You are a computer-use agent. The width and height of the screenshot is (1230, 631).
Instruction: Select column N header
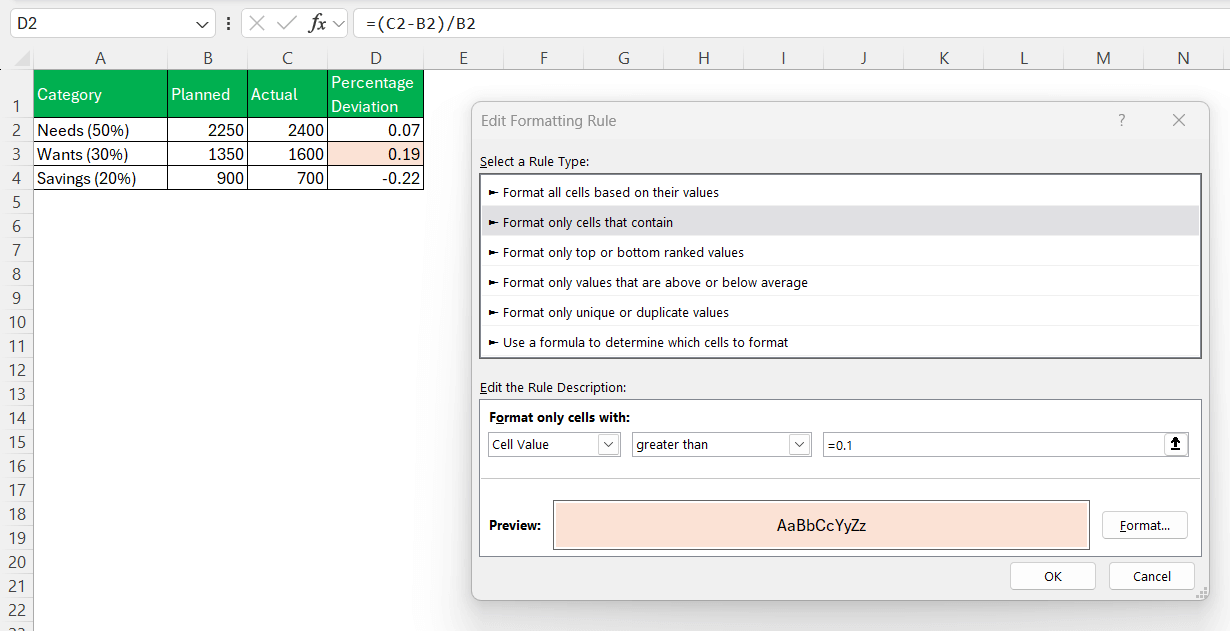(1183, 58)
